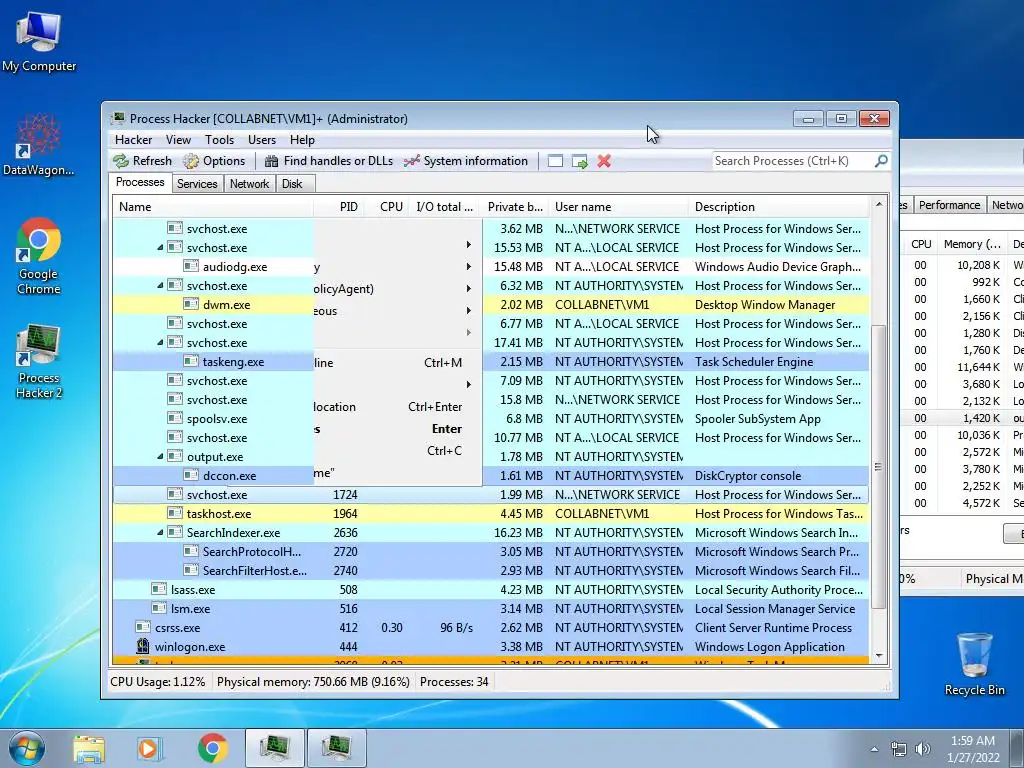Open the Hacker menu
Screen dimensions: 1024x768
click(133, 140)
